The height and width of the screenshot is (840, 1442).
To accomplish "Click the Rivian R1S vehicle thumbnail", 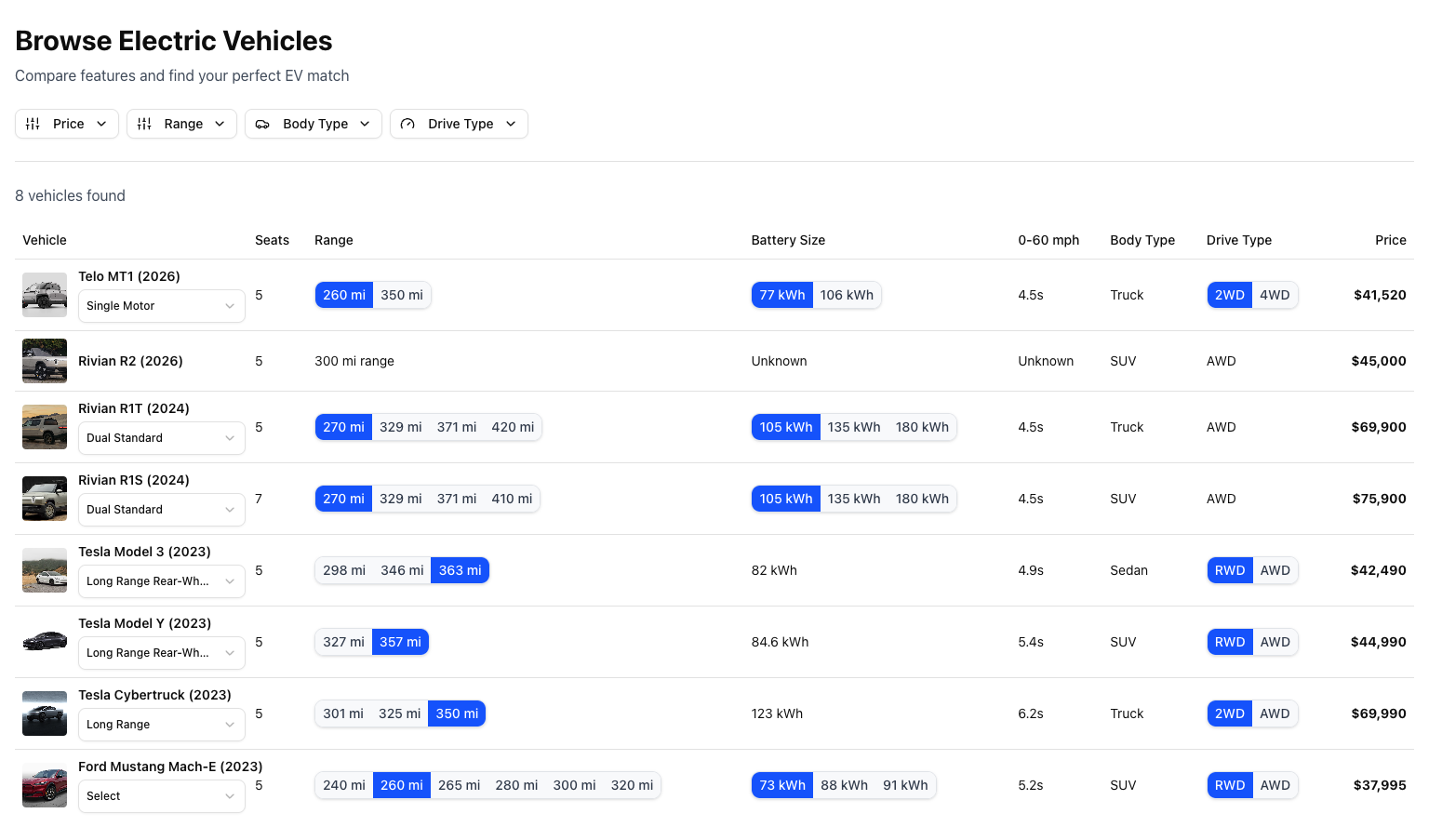I will click(x=45, y=499).
